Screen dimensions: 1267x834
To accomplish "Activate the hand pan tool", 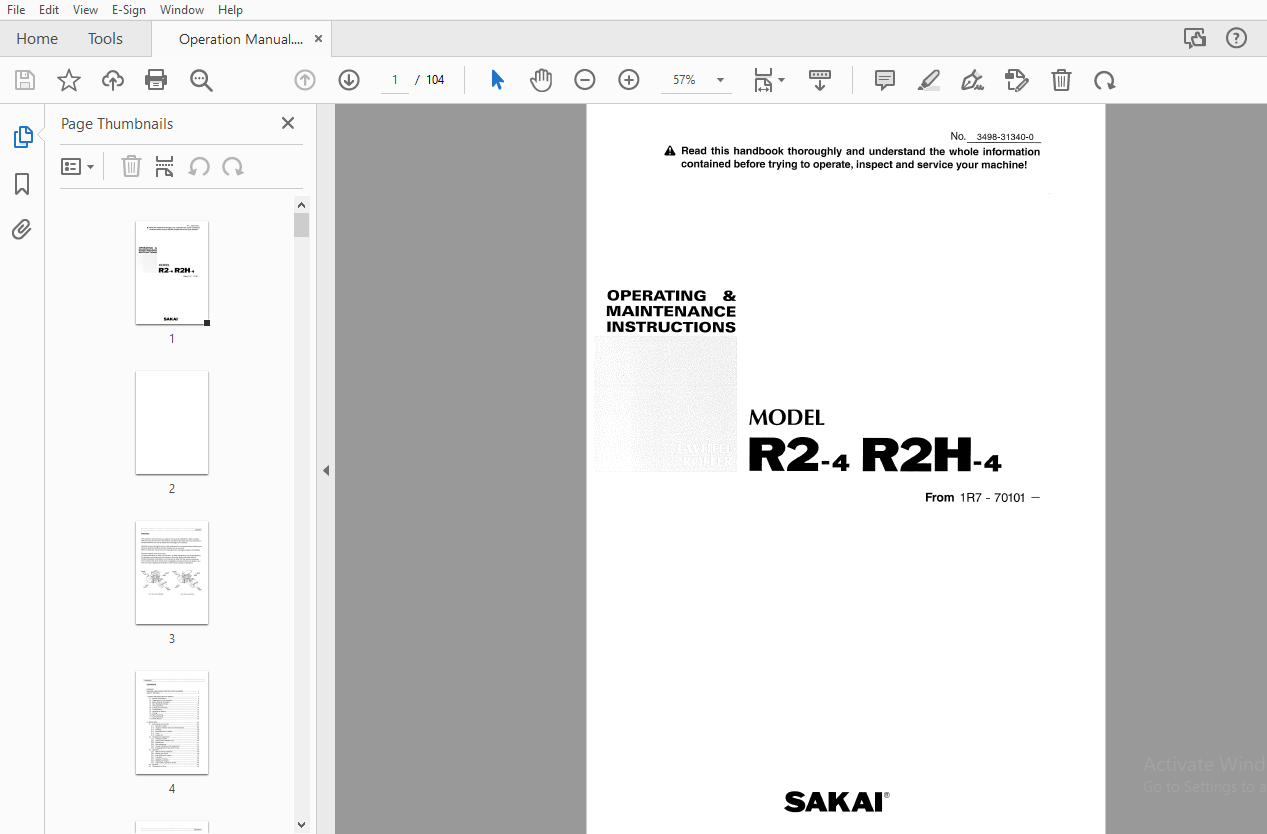I will 541,80.
